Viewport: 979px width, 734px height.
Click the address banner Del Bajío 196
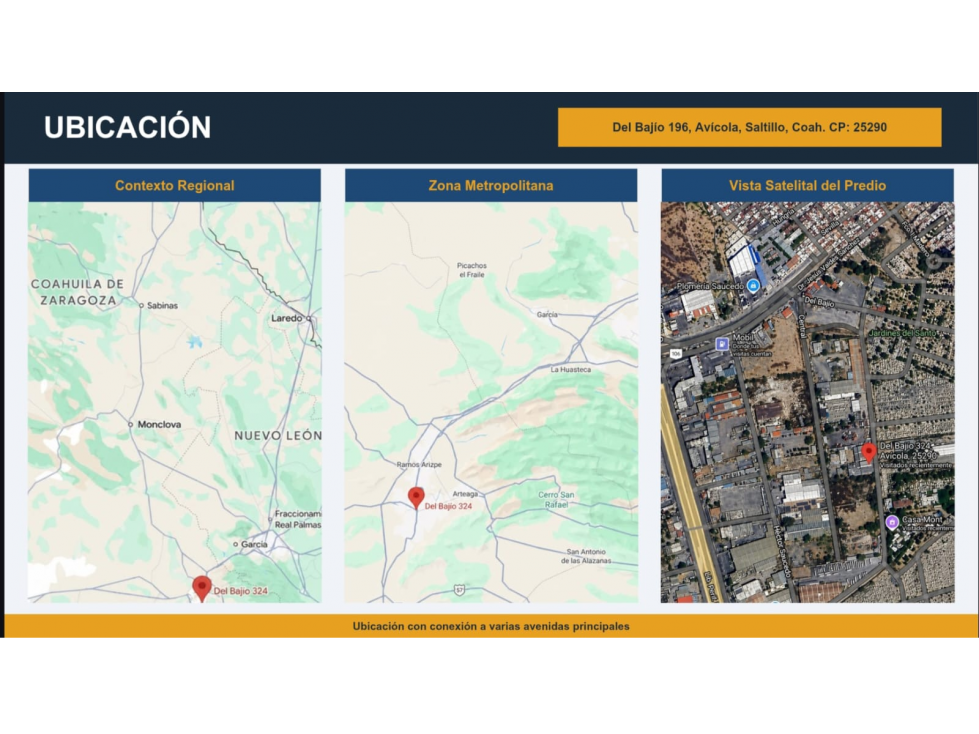pyautogui.click(x=749, y=127)
